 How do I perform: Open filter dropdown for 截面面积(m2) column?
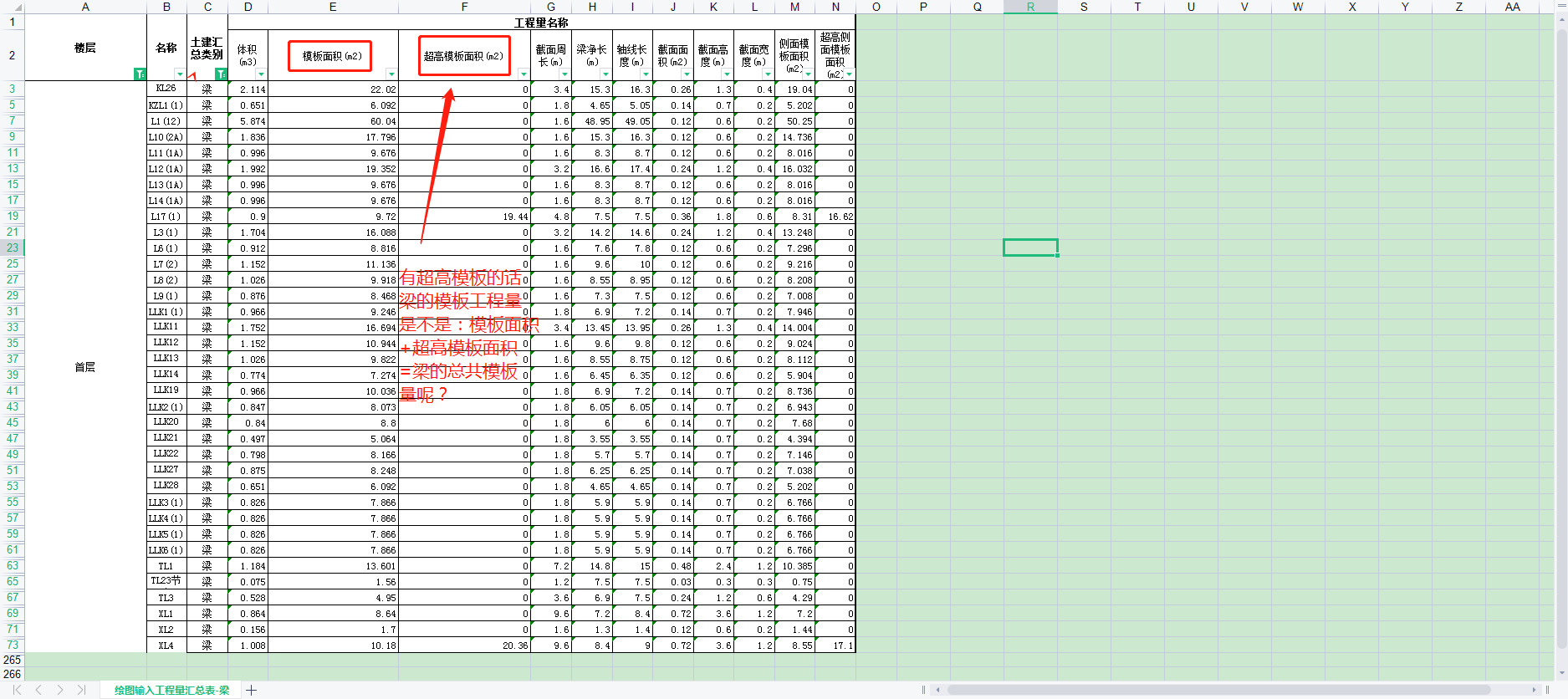[x=687, y=74]
